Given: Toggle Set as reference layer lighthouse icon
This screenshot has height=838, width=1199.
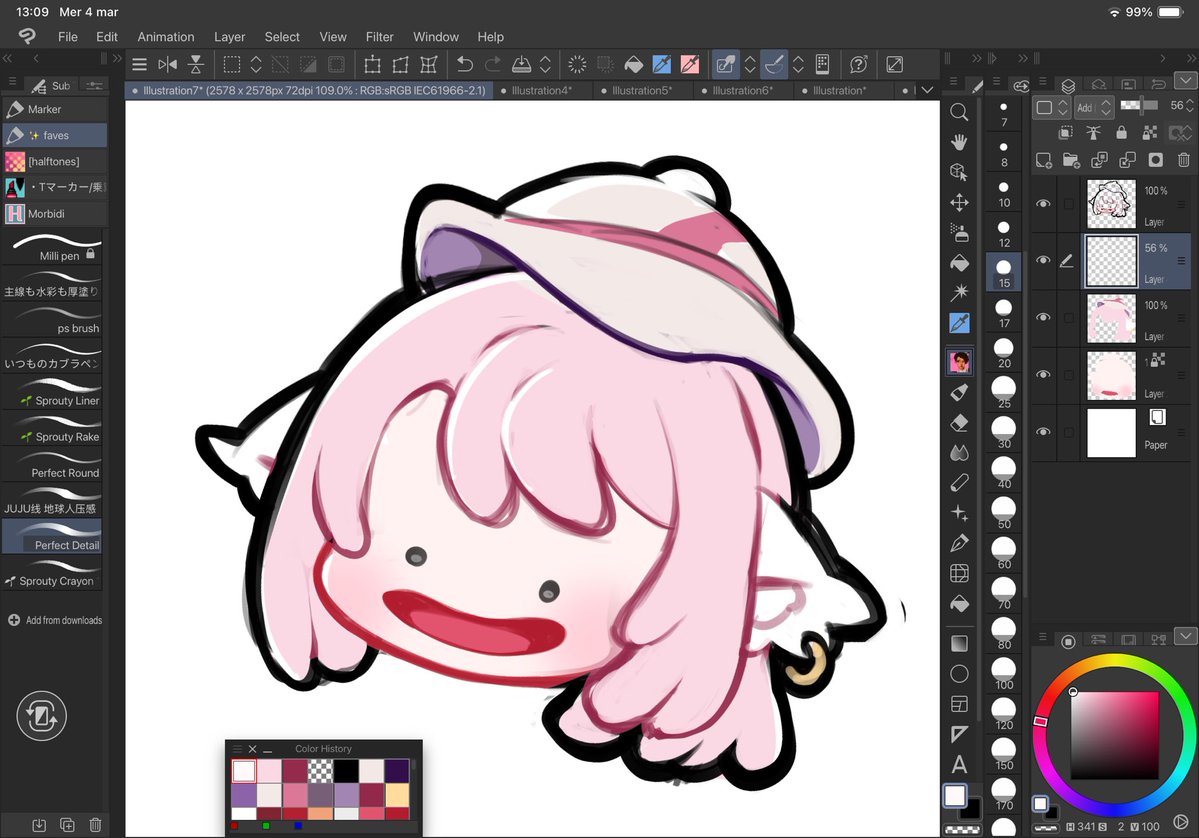Looking at the screenshot, I should click(x=1093, y=133).
